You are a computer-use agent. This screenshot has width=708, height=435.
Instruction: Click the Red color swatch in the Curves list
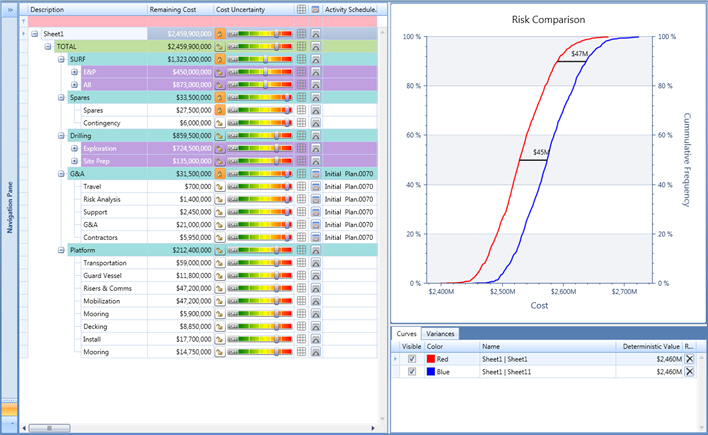point(432,358)
